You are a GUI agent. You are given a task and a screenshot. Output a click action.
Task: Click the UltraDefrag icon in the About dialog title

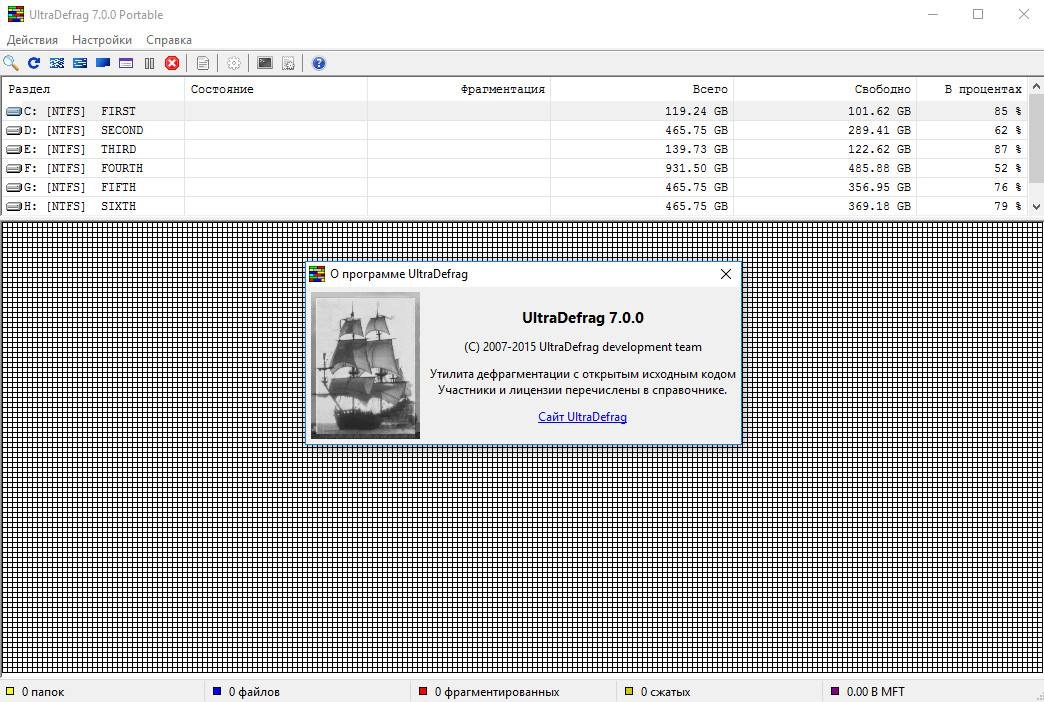pyautogui.click(x=317, y=274)
